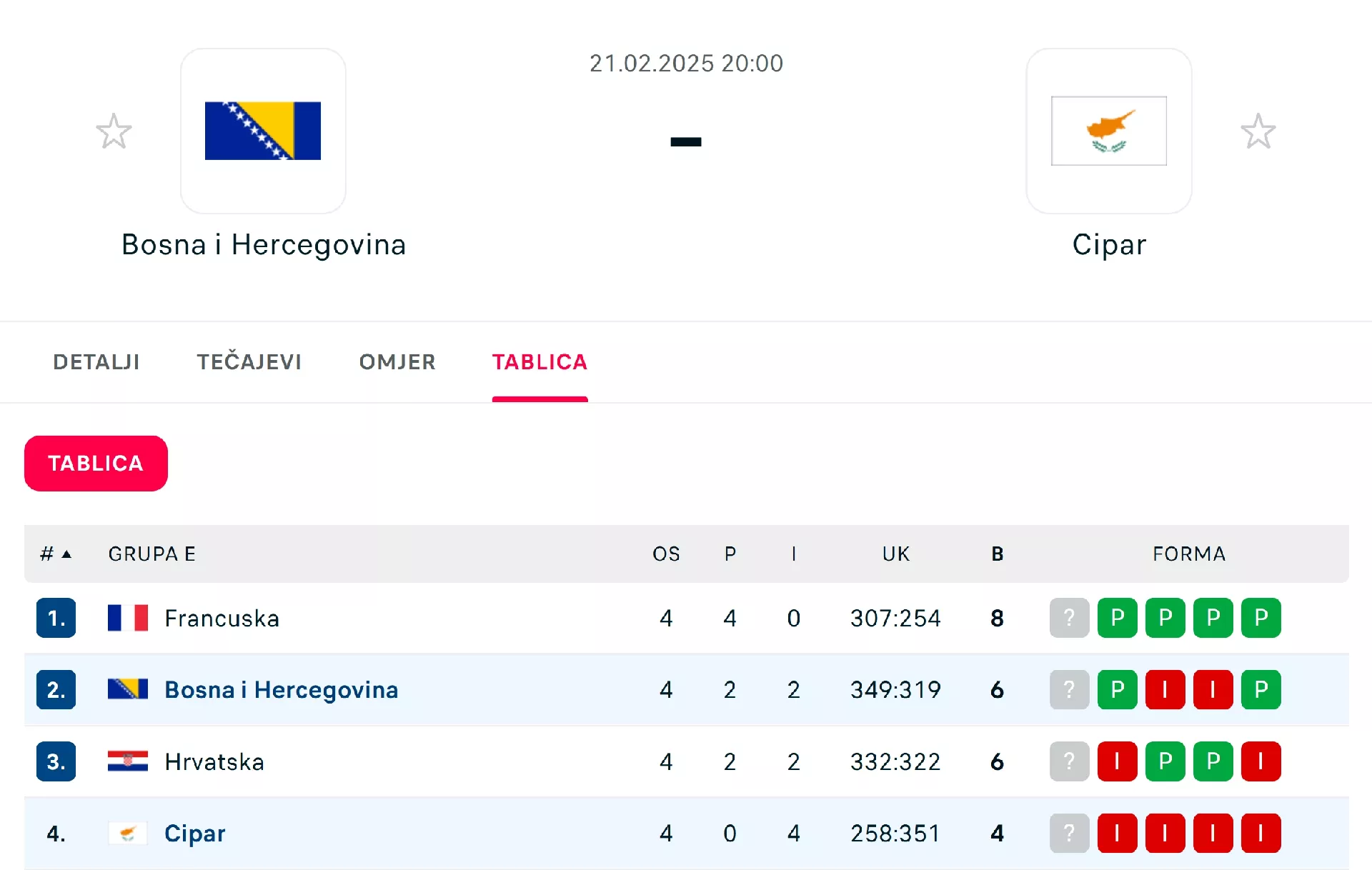Sort standings by B points column
Viewport: 1372px width, 870px height.
pos(998,554)
